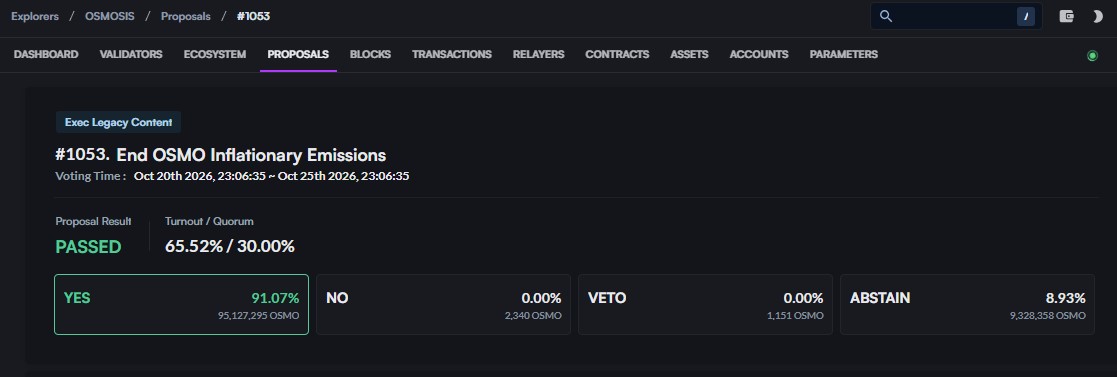Open the Relayers tab
Screen dimensions: 1117x377
coord(539,54)
